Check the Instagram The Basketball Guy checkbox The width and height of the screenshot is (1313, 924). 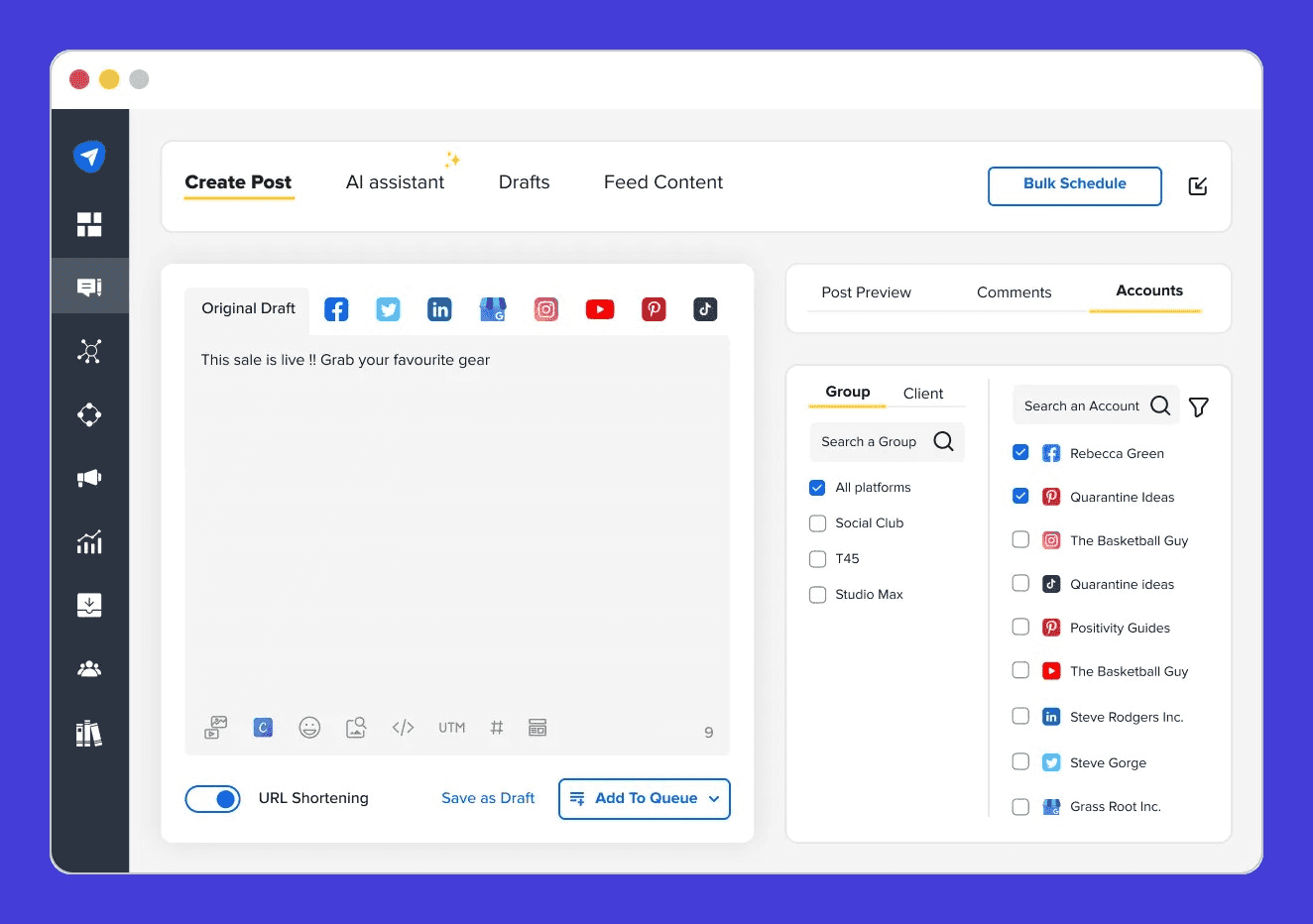click(1020, 539)
